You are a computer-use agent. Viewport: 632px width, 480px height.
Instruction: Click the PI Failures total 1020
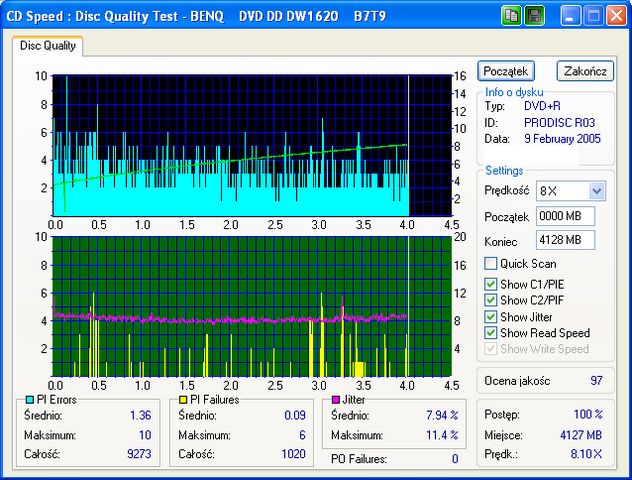point(293,454)
